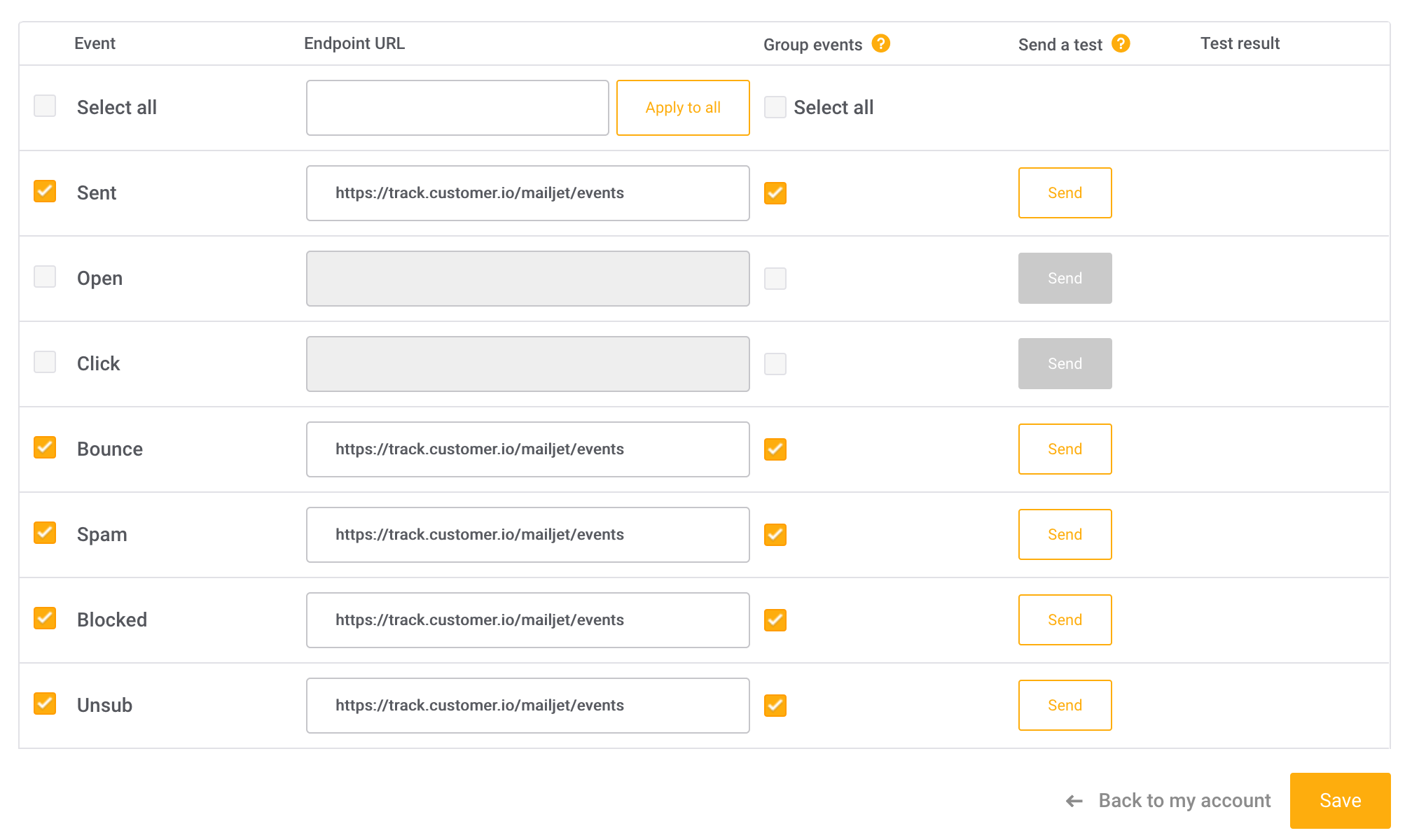Send a test for the Bounce event
The image size is (1419, 840).
click(x=1065, y=449)
